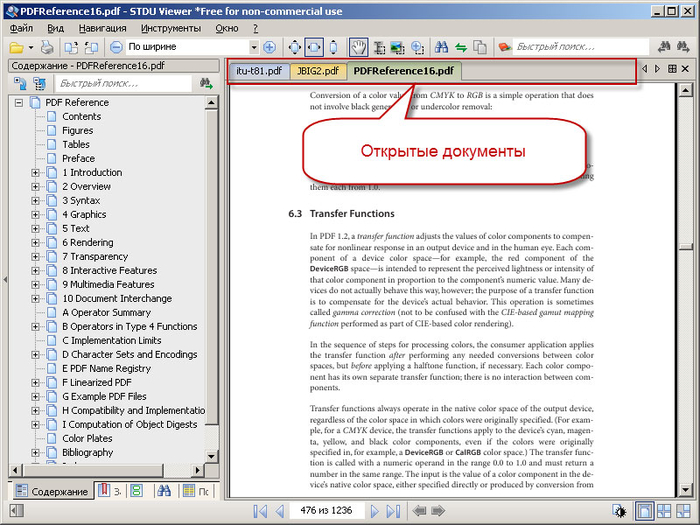Expand all contents tree icon

click(20, 83)
